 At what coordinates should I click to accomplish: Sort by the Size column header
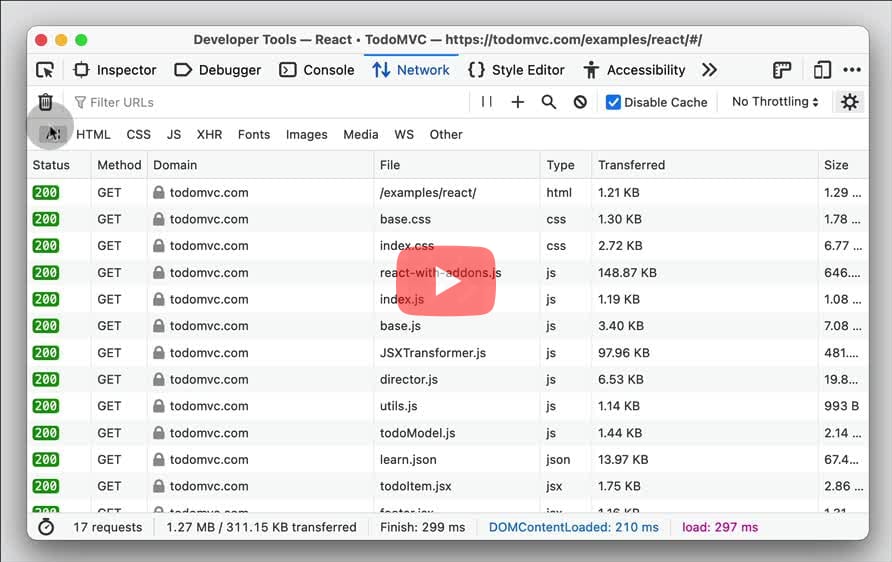(844, 165)
